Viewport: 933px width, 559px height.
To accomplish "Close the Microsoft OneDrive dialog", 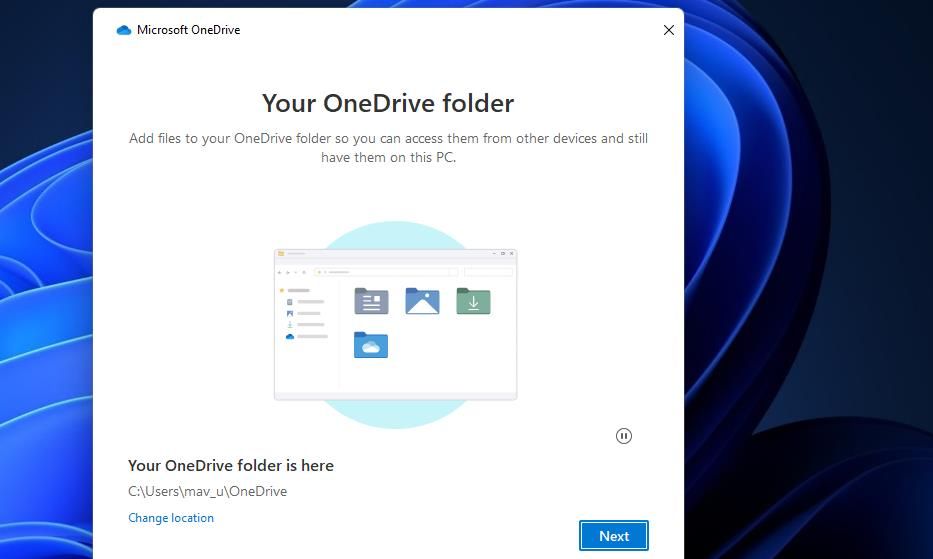I will (x=669, y=30).
